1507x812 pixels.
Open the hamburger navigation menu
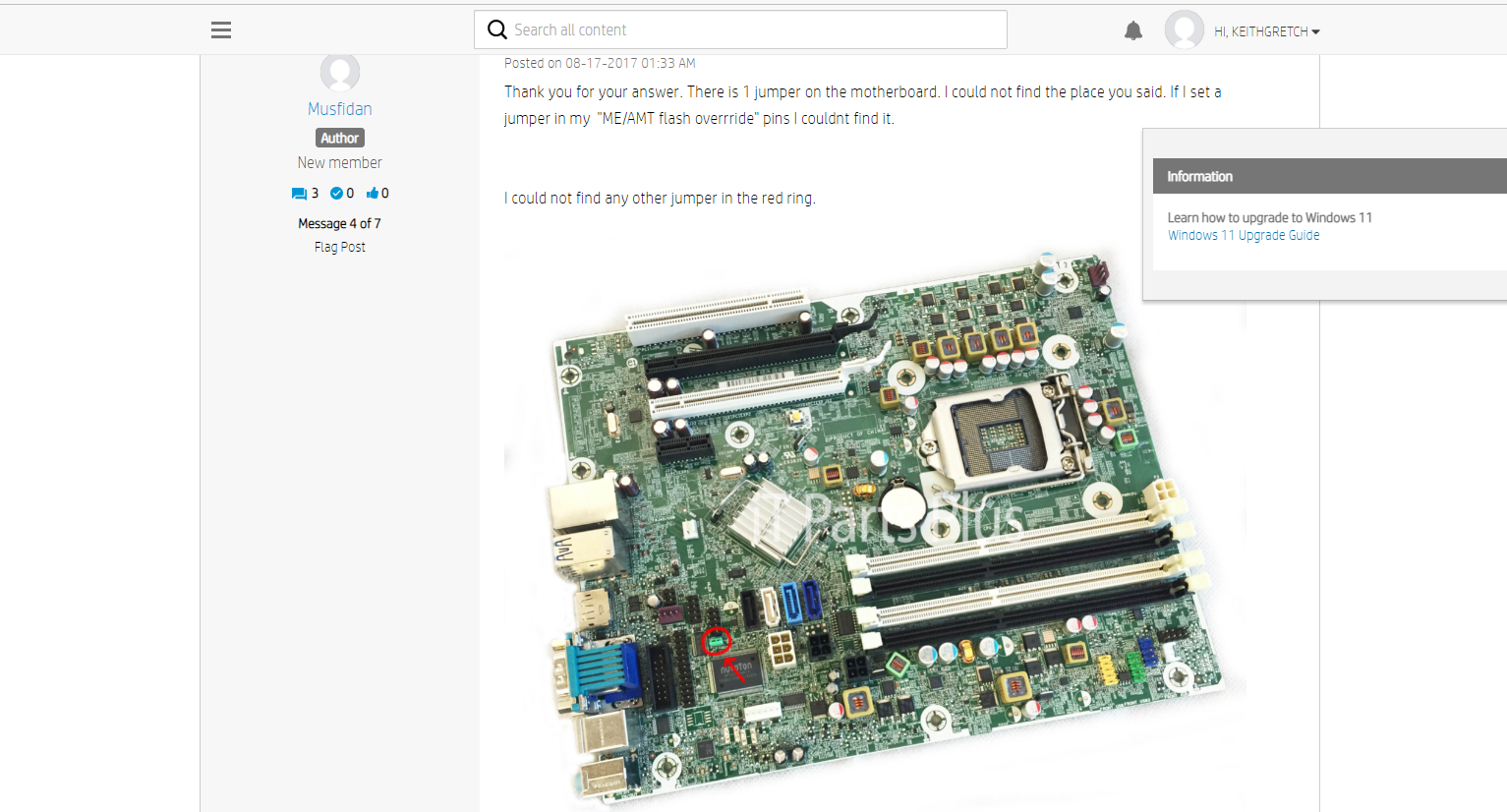(220, 29)
